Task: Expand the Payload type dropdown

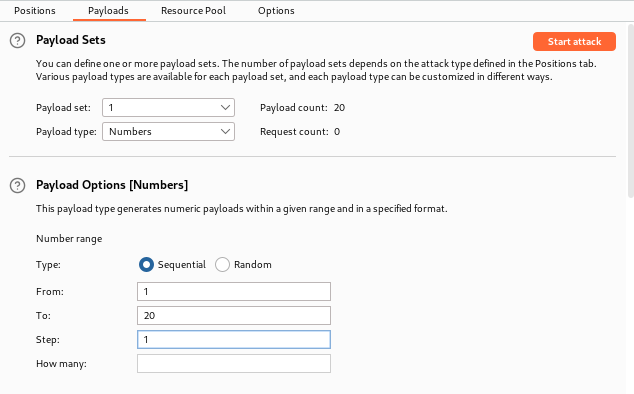Action: 168,131
